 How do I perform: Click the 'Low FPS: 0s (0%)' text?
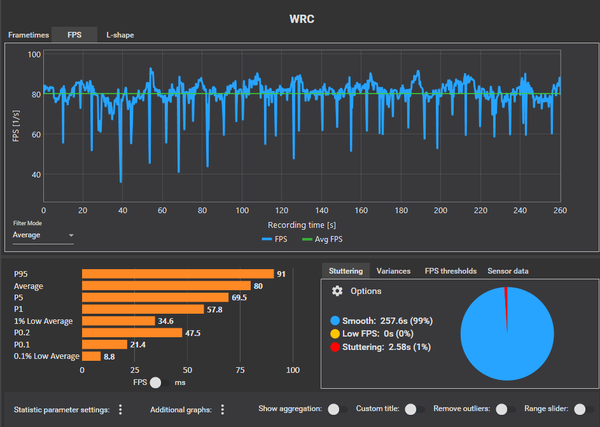[x=378, y=334]
